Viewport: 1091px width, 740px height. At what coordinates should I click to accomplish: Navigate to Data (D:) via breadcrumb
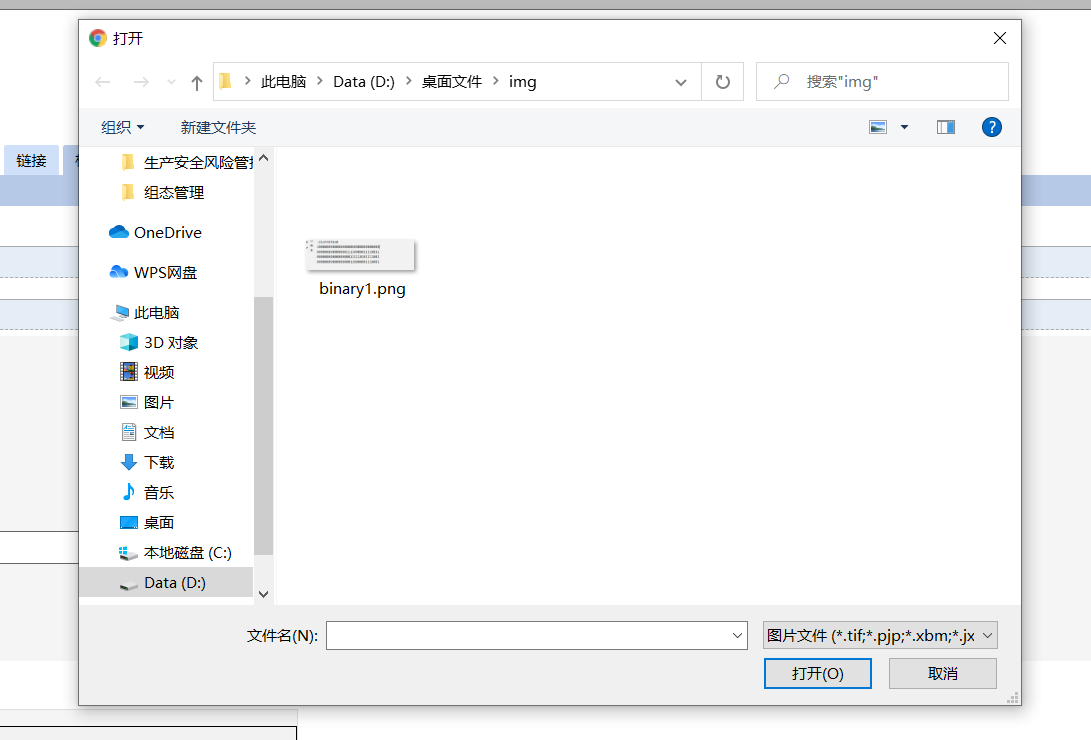click(364, 82)
